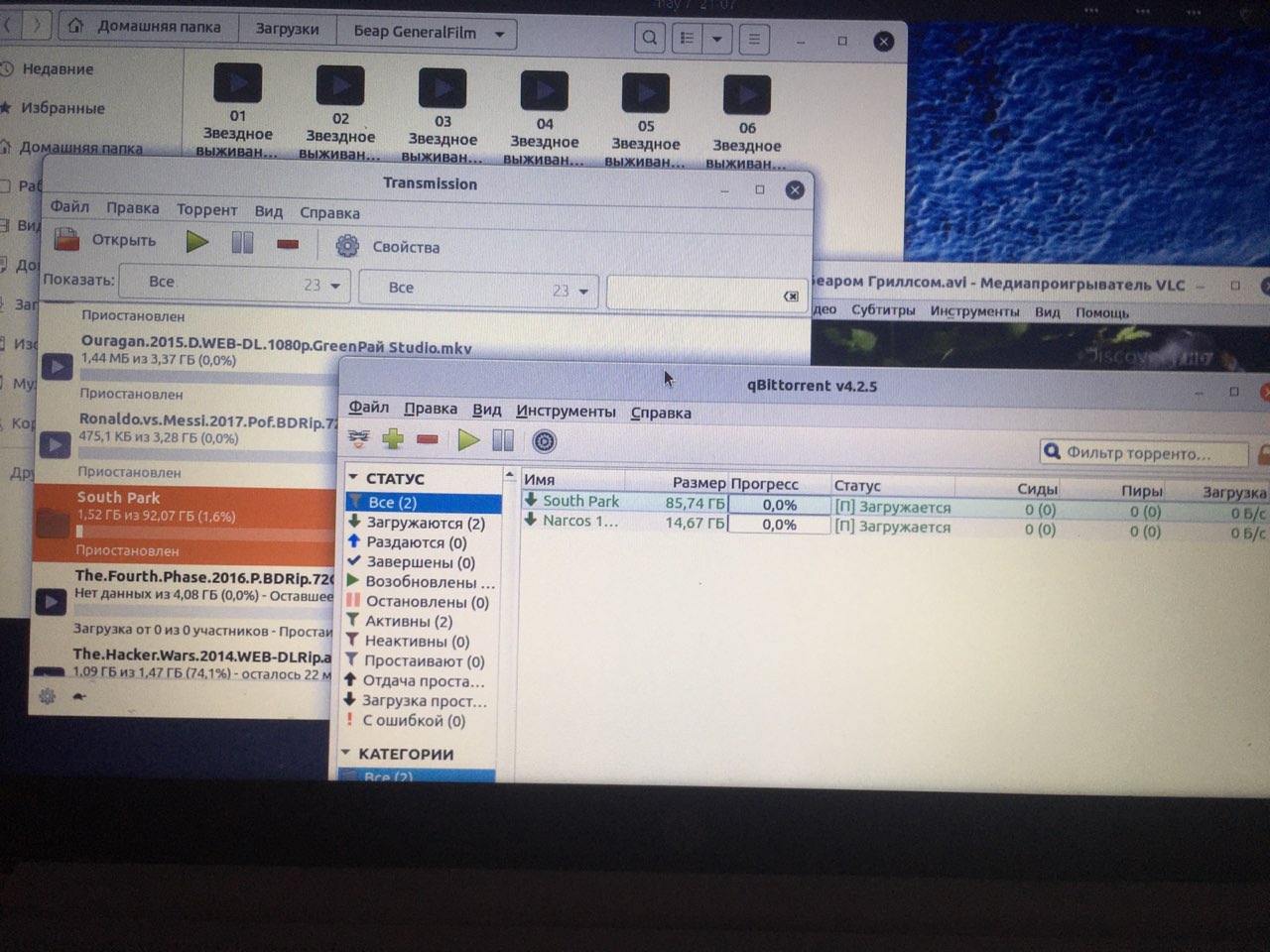The width and height of the screenshot is (1270, 952).
Task: Click South Park progress bar in Transmission
Action: 205,533
